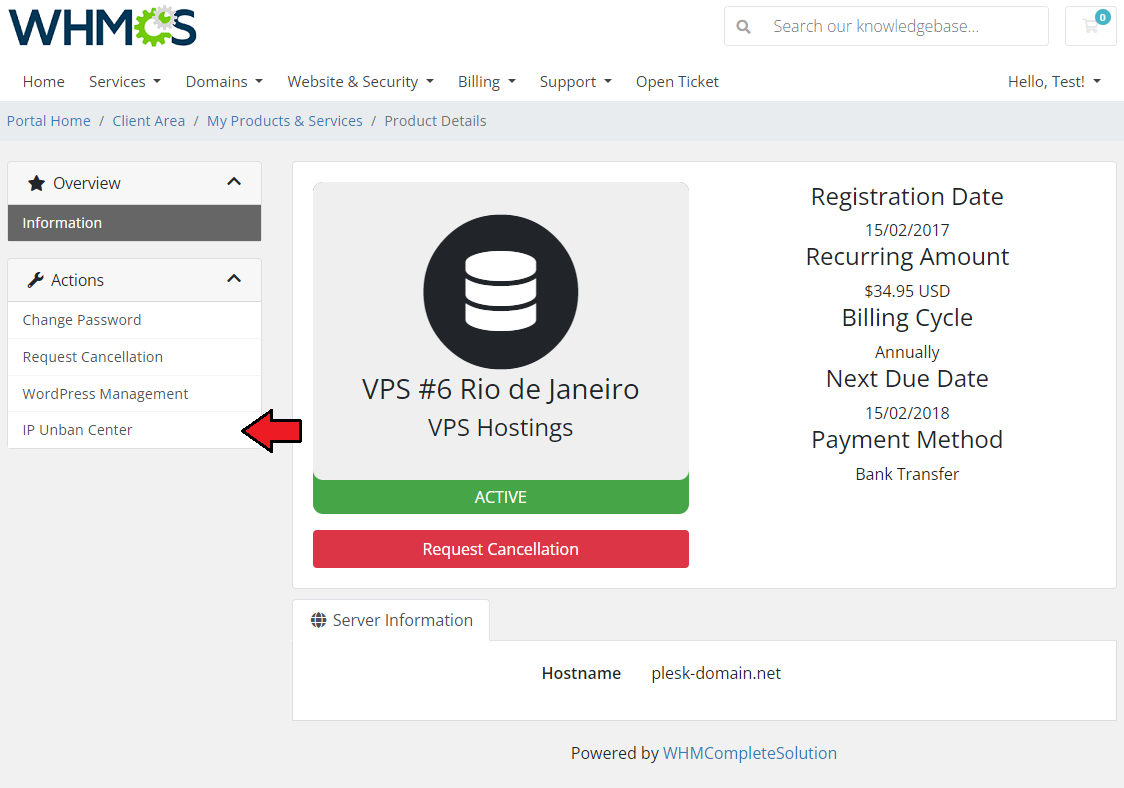Click Product Details breadcrumb text
Screen dimensions: 1124x788
point(435,121)
